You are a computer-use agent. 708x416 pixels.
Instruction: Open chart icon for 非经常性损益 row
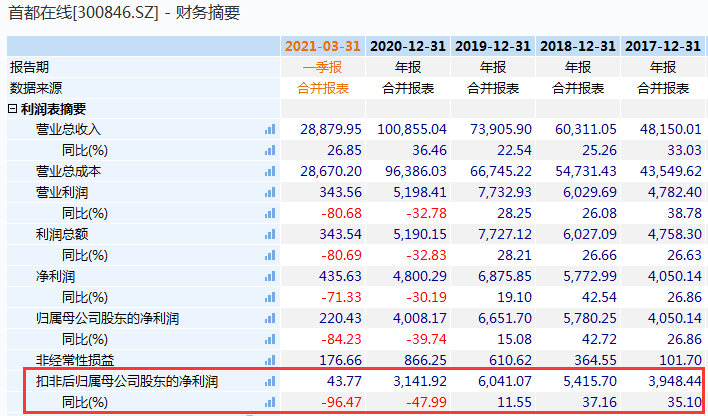coord(270,360)
